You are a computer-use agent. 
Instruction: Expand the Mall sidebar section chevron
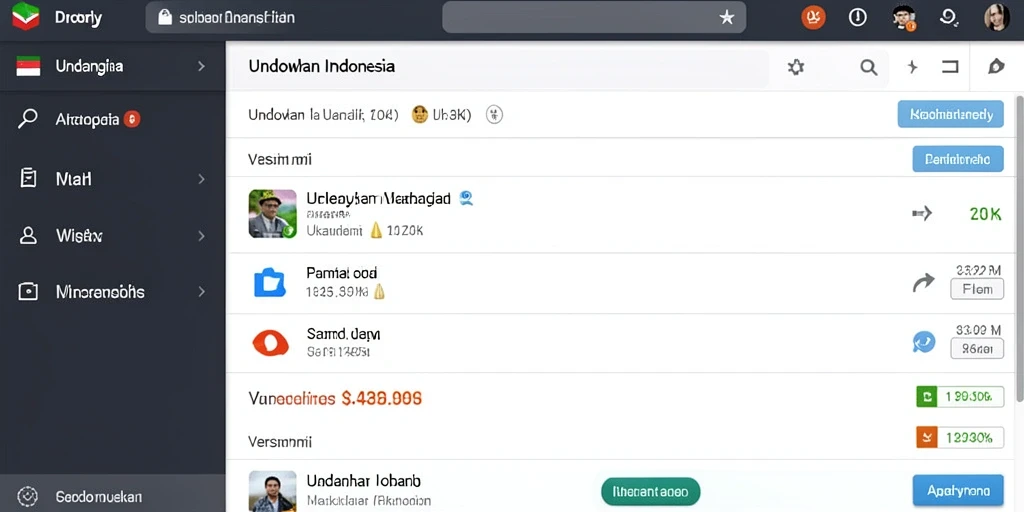[x=201, y=179]
